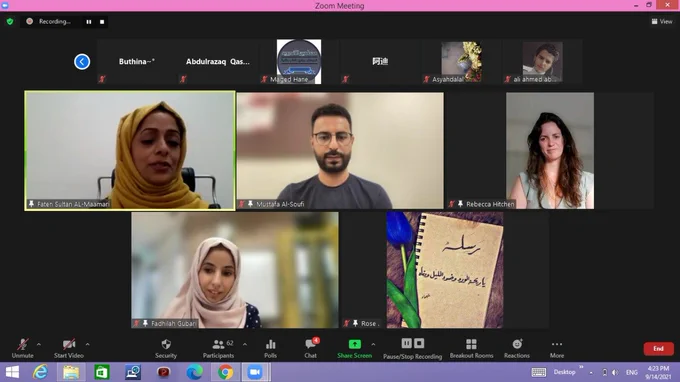Select Rebecca Hitchen's video tile
Screen dimensions: 680x382
(550, 150)
